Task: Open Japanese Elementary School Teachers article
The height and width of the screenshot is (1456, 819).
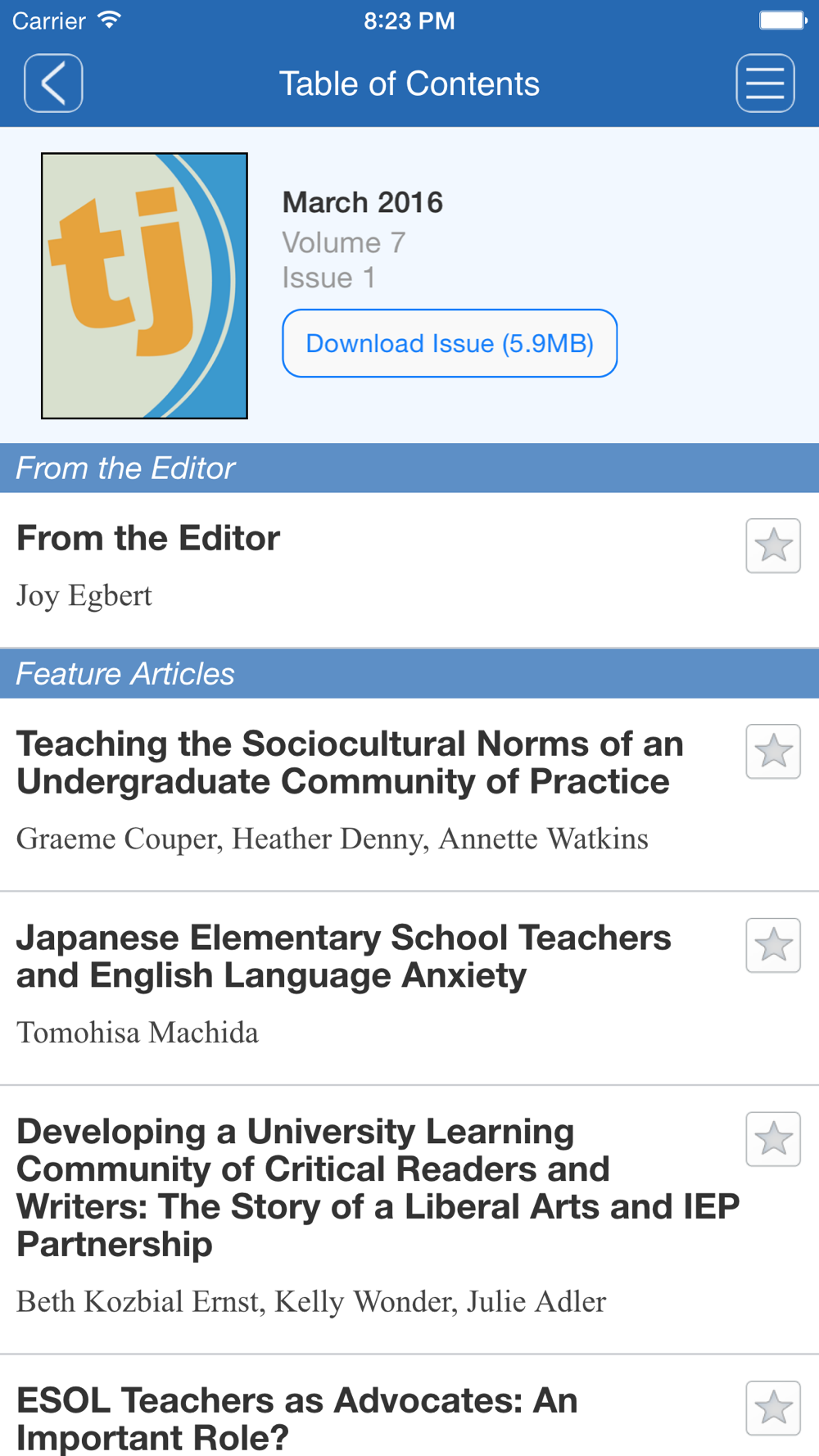Action: pyautogui.click(x=344, y=956)
